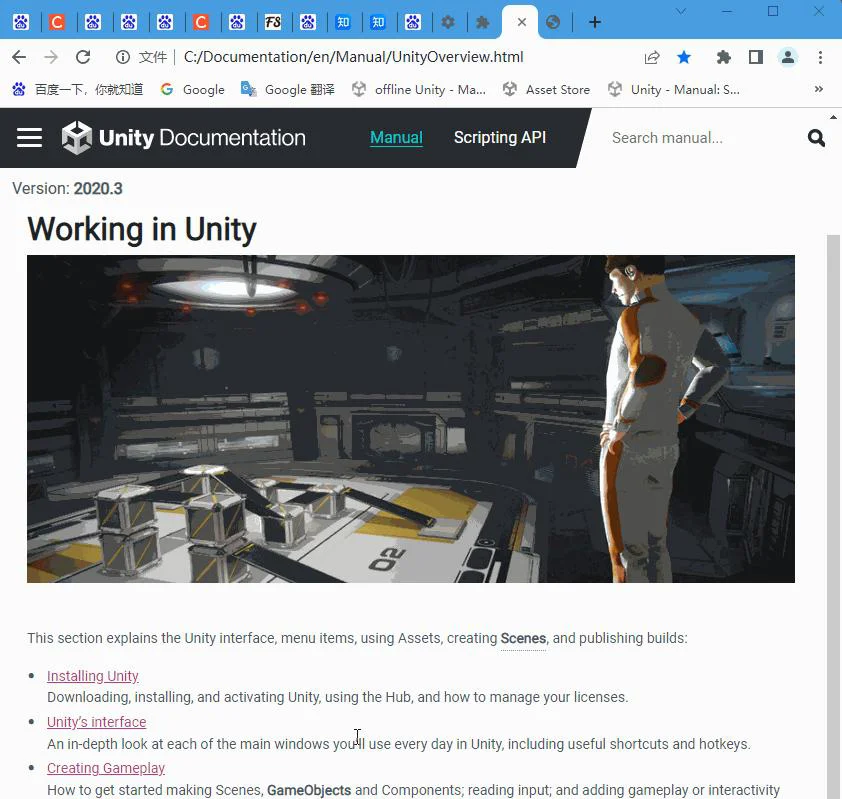Follow the Unity's interface link
This screenshot has width=842, height=799.
[97, 722]
